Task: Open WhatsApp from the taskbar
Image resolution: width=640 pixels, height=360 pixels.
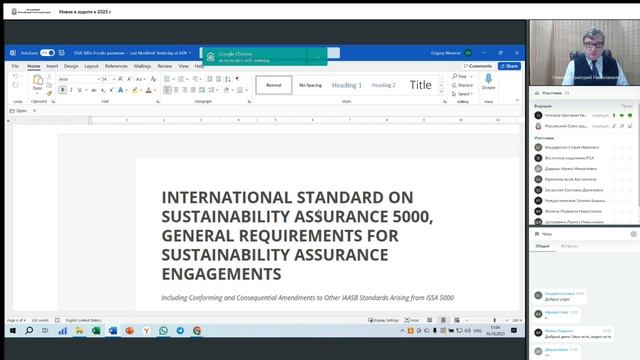Action: 163,331
